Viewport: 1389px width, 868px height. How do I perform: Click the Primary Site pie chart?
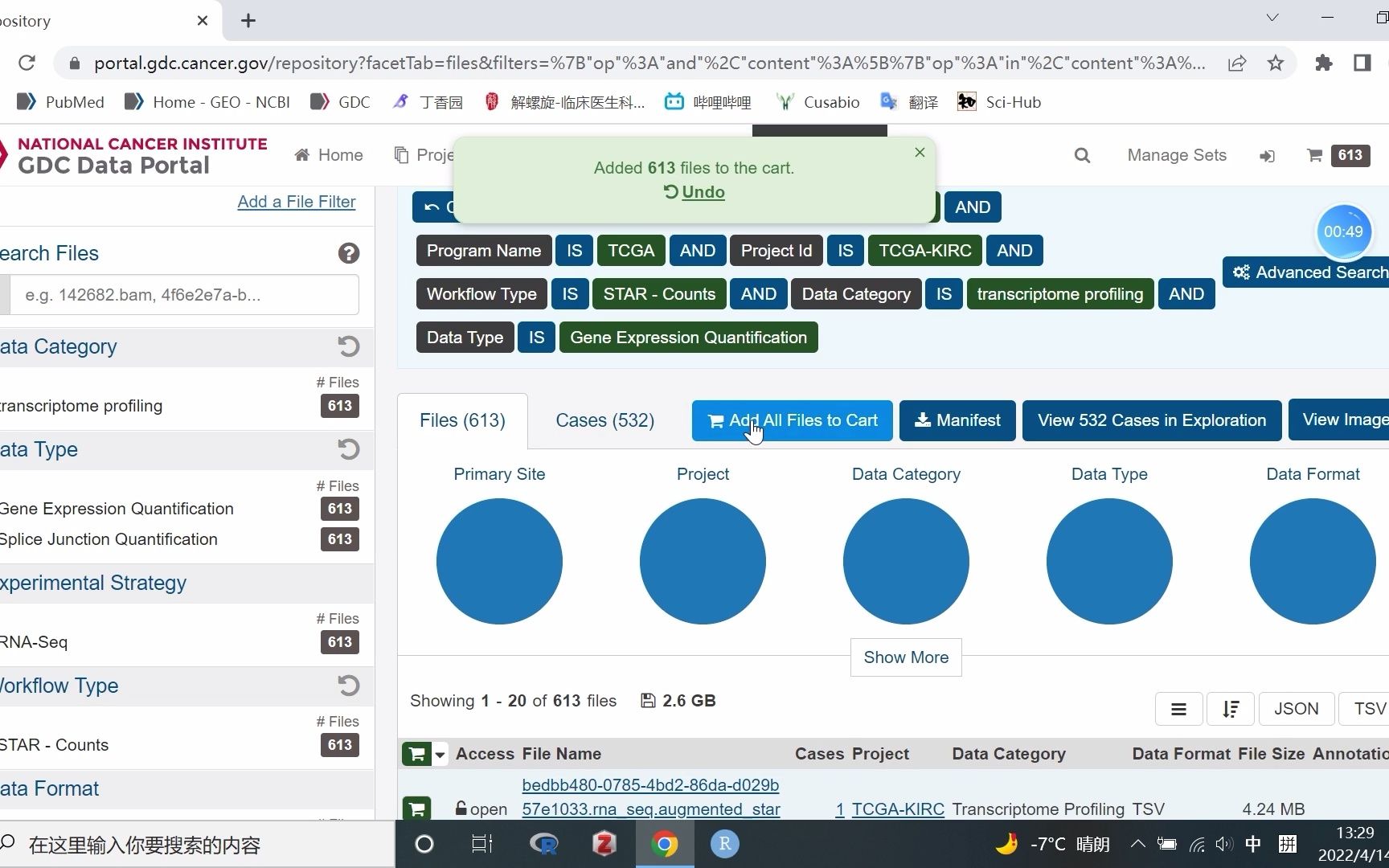(x=499, y=561)
